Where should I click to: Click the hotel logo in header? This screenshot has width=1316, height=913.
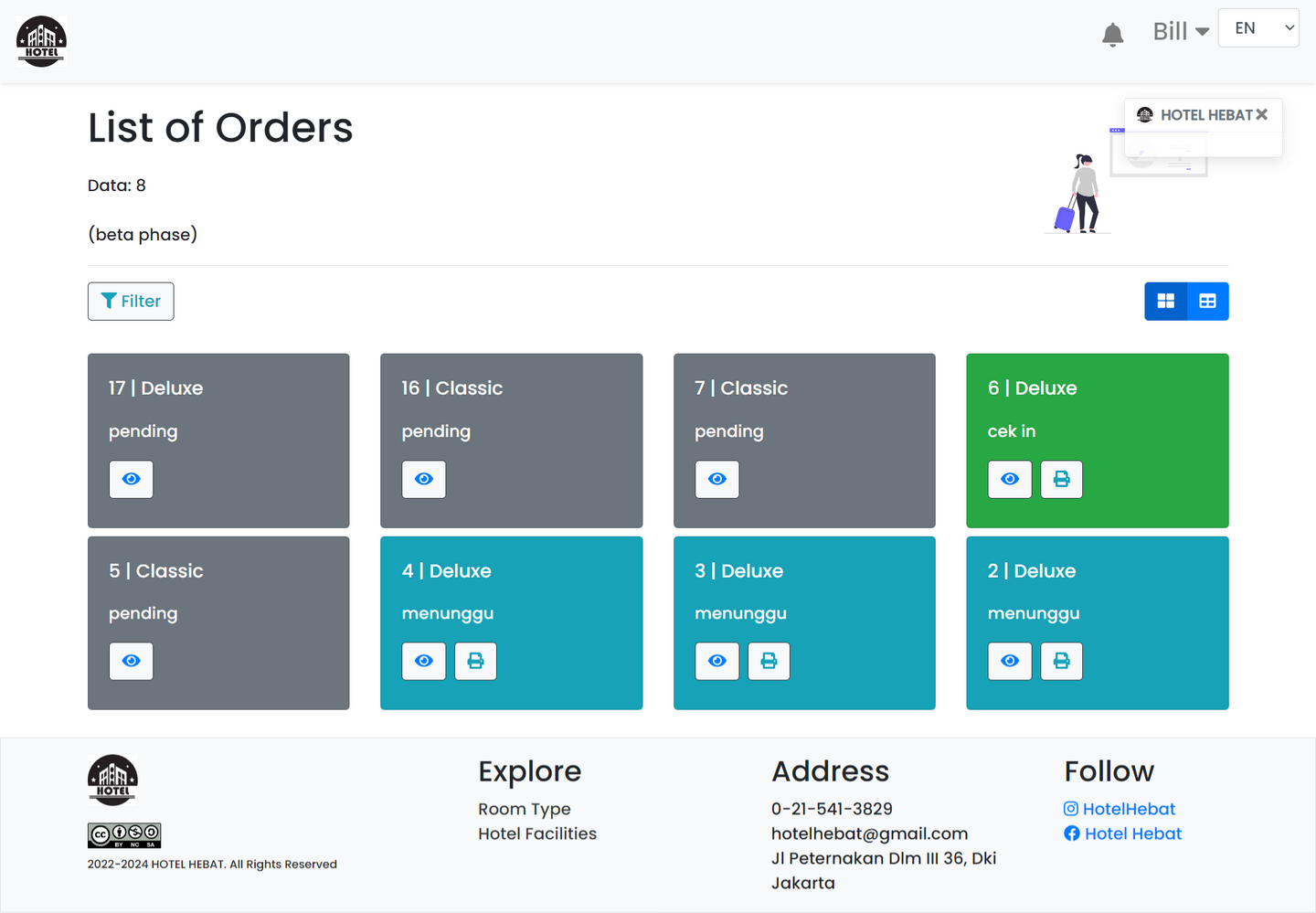[x=41, y=41]
